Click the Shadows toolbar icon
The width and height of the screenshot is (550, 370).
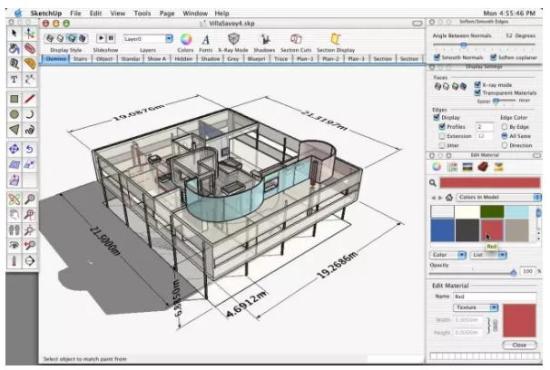[264, 40]
